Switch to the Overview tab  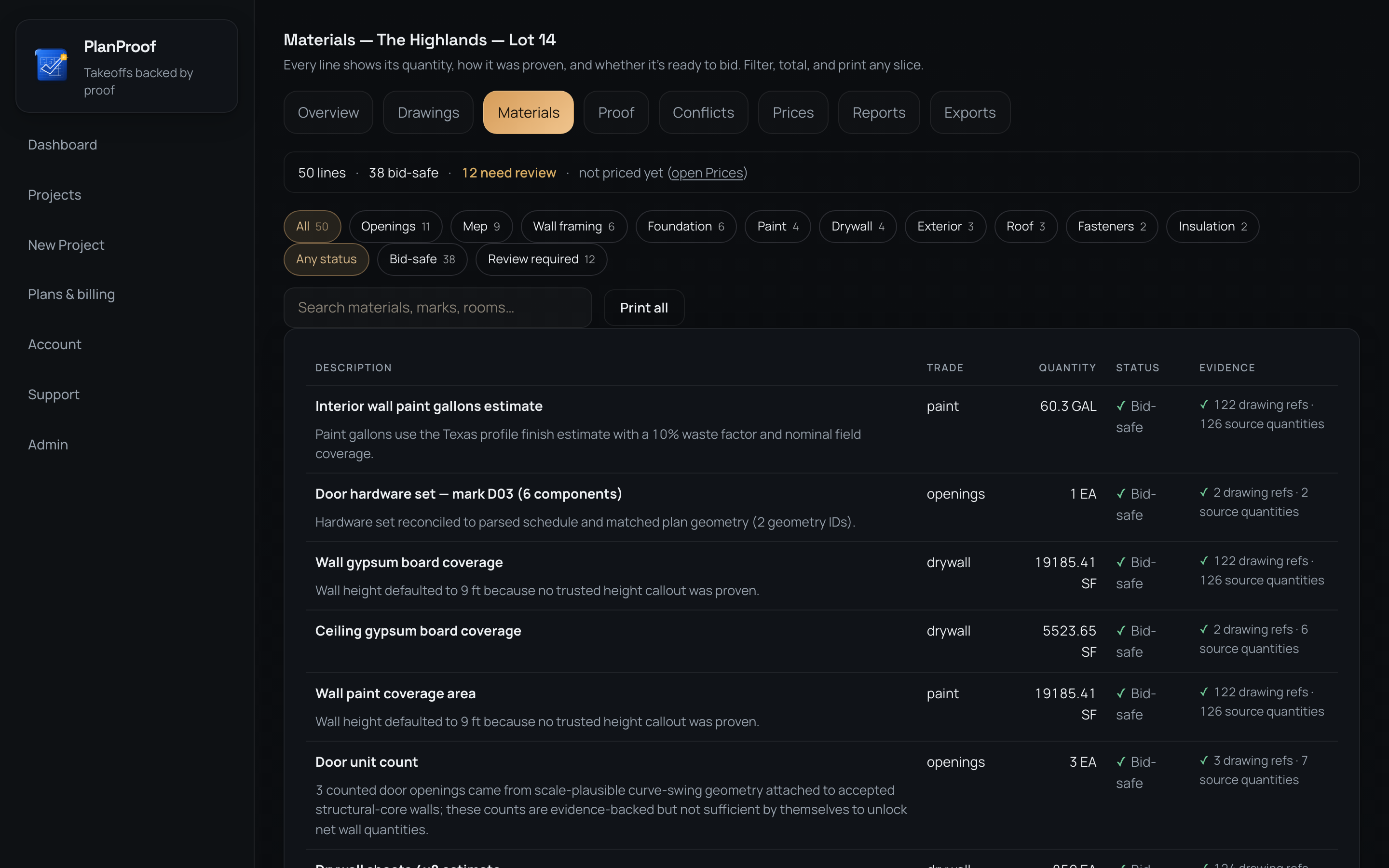pos(328,112)
